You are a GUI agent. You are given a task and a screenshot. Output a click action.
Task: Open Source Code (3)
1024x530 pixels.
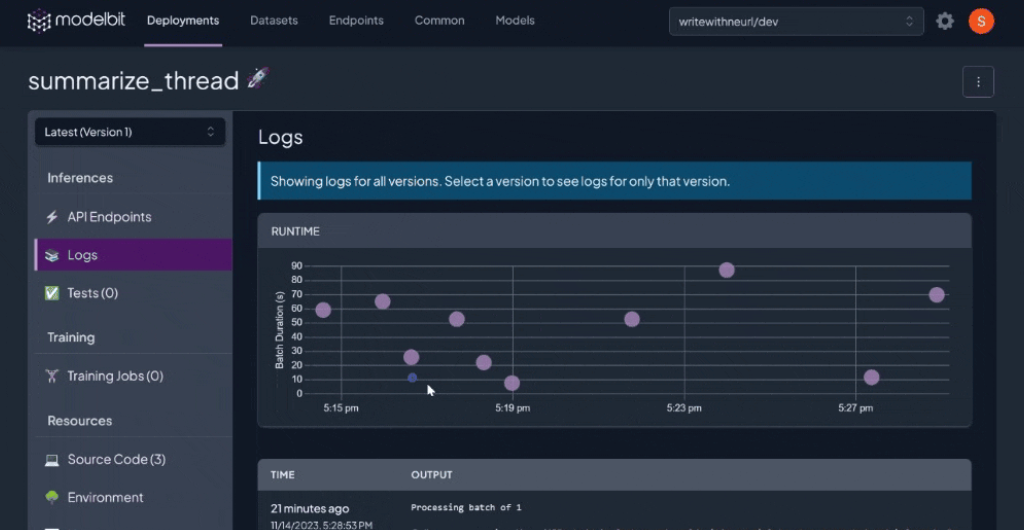tap(133, 460)
